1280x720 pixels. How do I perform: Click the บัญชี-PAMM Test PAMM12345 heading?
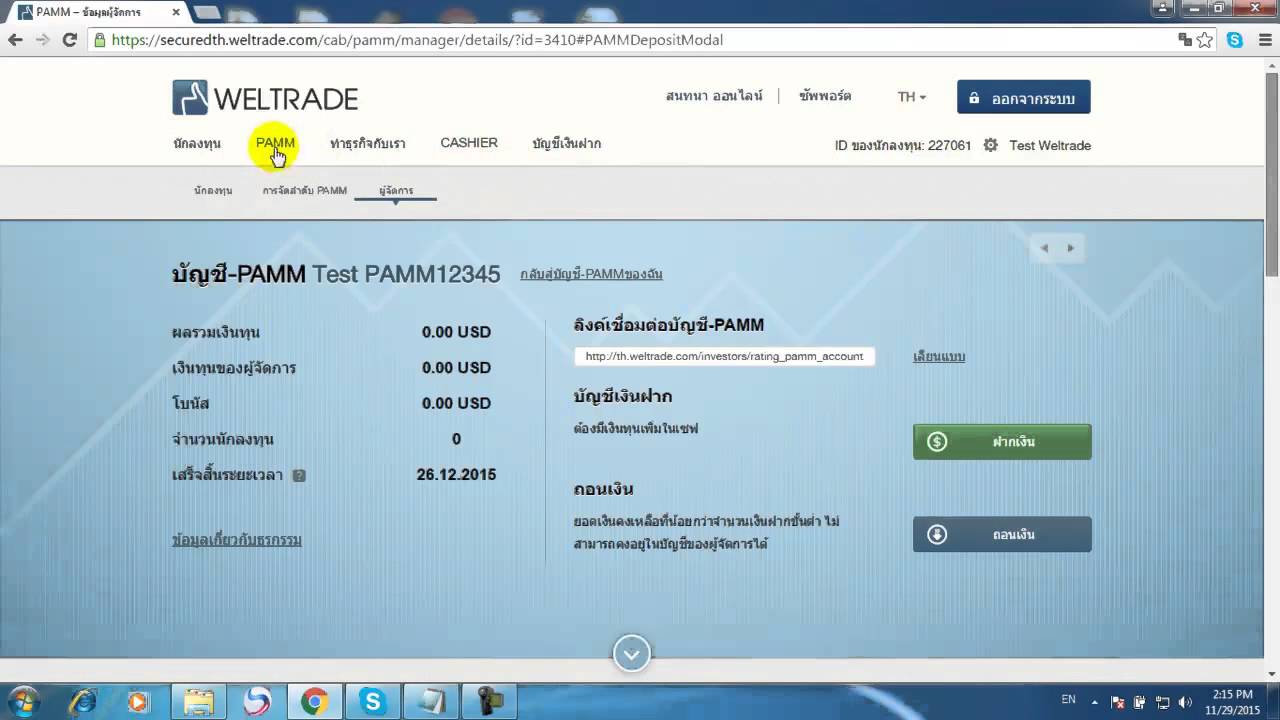pyautogui.click(x=336, y=274)
